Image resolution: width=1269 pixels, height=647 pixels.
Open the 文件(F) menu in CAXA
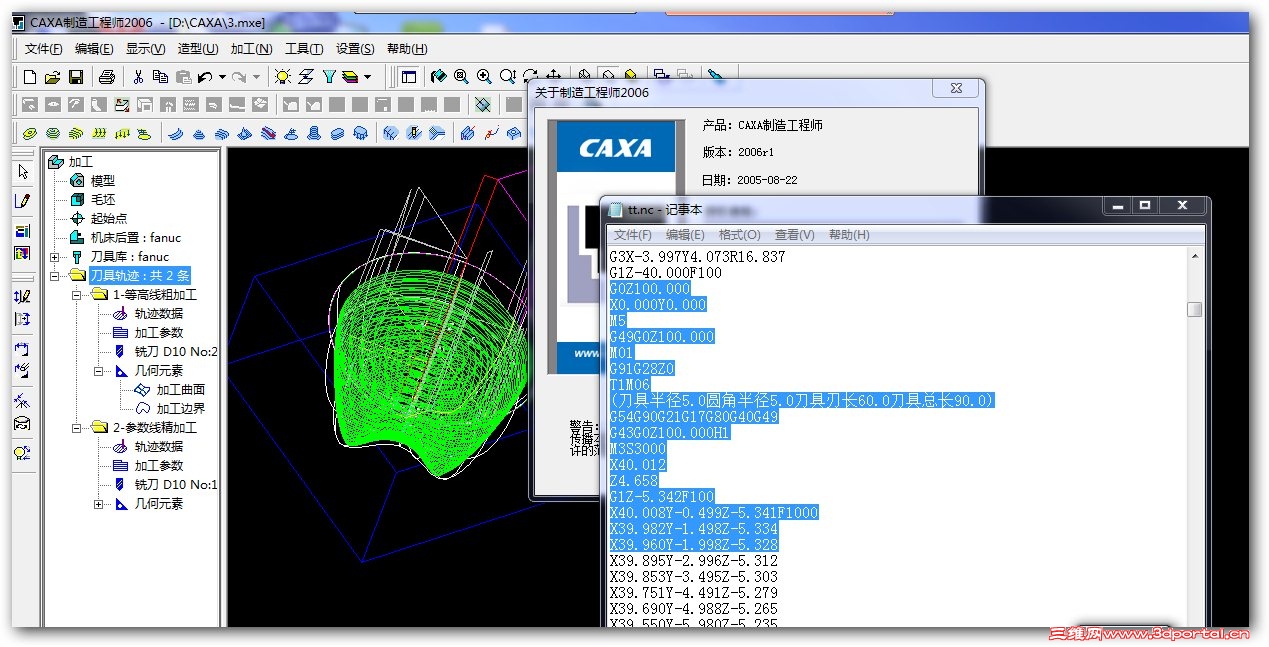pyautogui.click(x=44, y=49)
